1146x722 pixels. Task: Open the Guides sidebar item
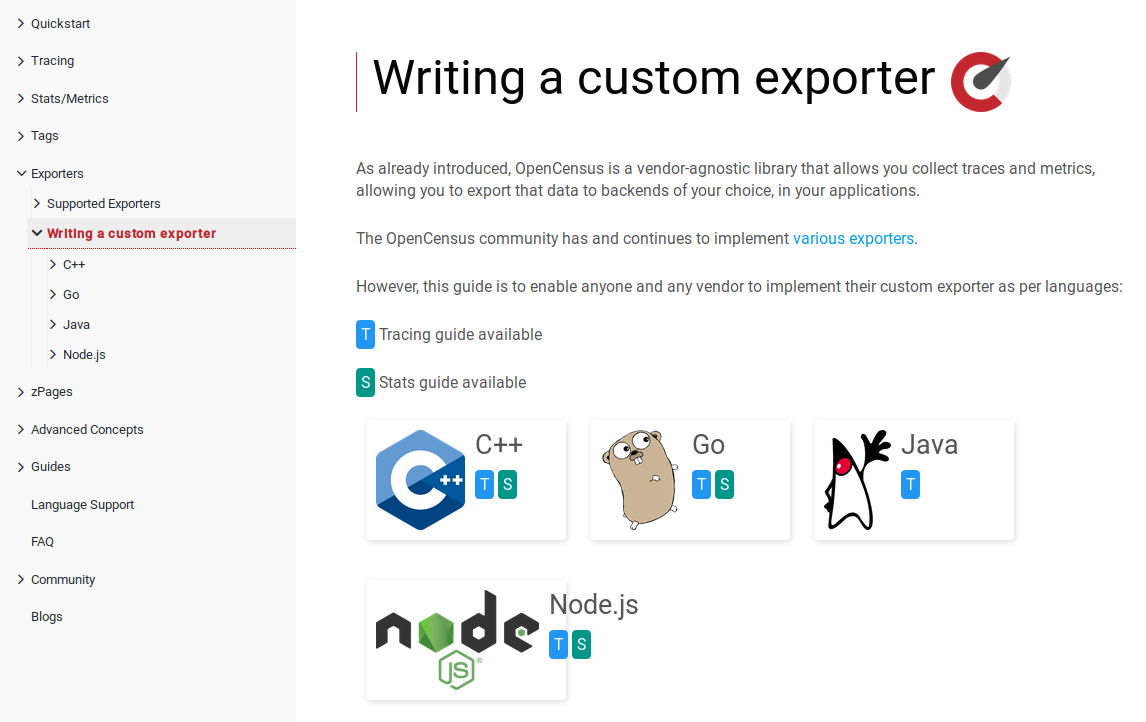click(50, 466)
